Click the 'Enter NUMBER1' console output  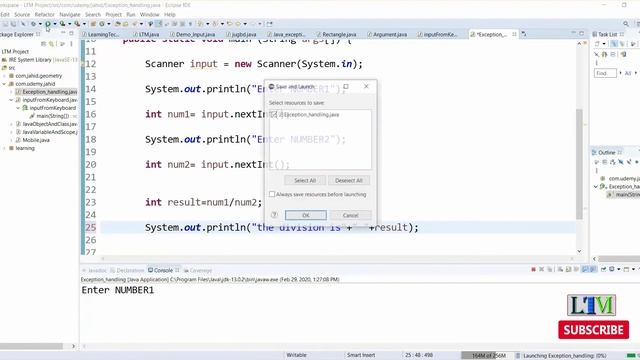click(118, 290)
